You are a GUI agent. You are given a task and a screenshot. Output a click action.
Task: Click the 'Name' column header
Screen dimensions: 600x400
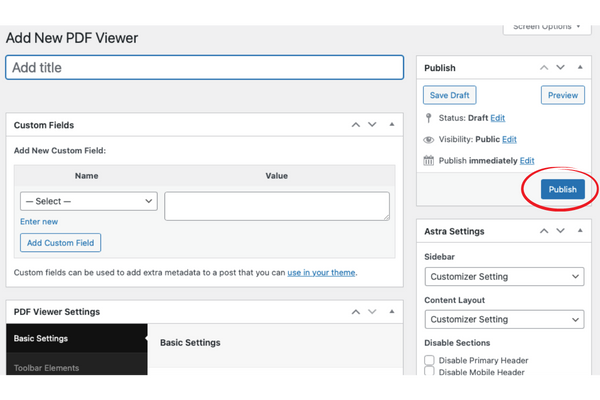click(86, 176)
